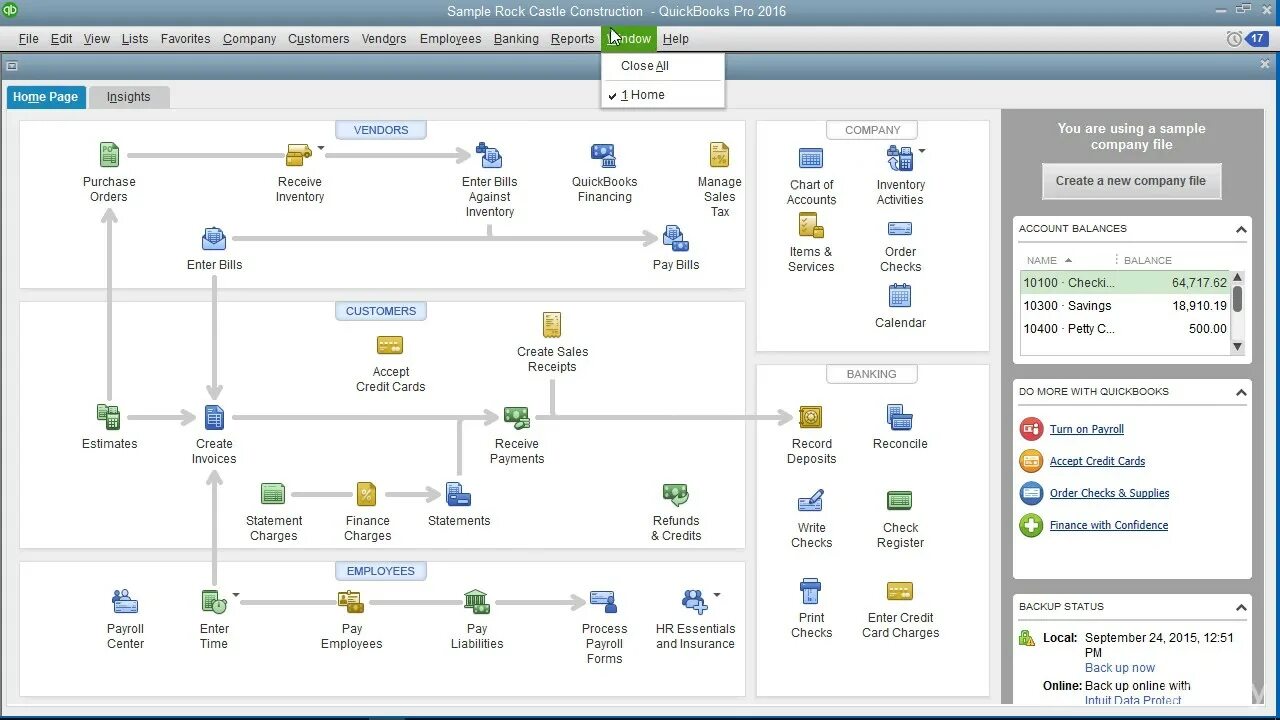The image size is (1280, 720).
Task: Expand the Receive Inventory dropdown arrow
Action: (x=321, y=148)
